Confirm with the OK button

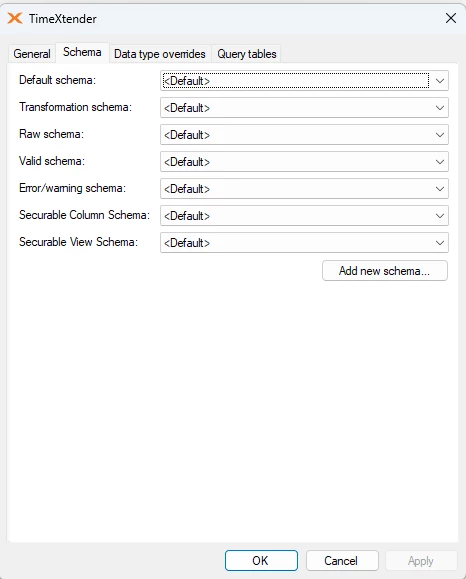tap(261, 561)
